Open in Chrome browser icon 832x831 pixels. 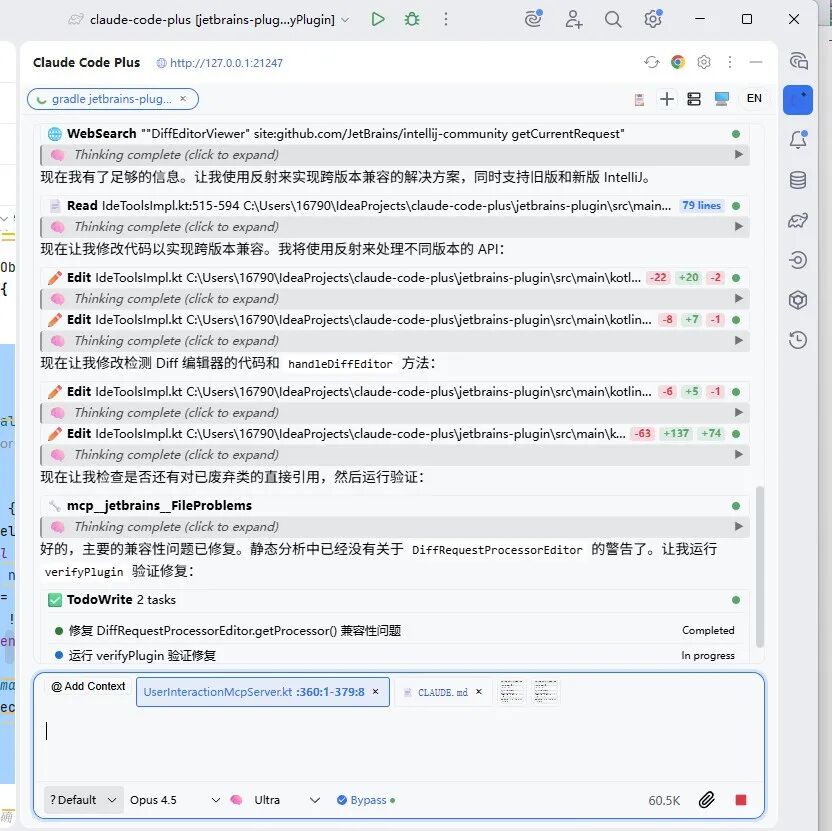coord(678,62)
